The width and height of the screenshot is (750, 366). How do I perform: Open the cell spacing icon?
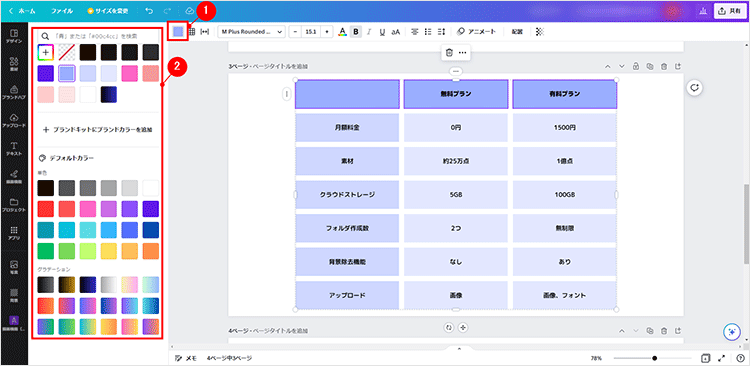point(205,32)
